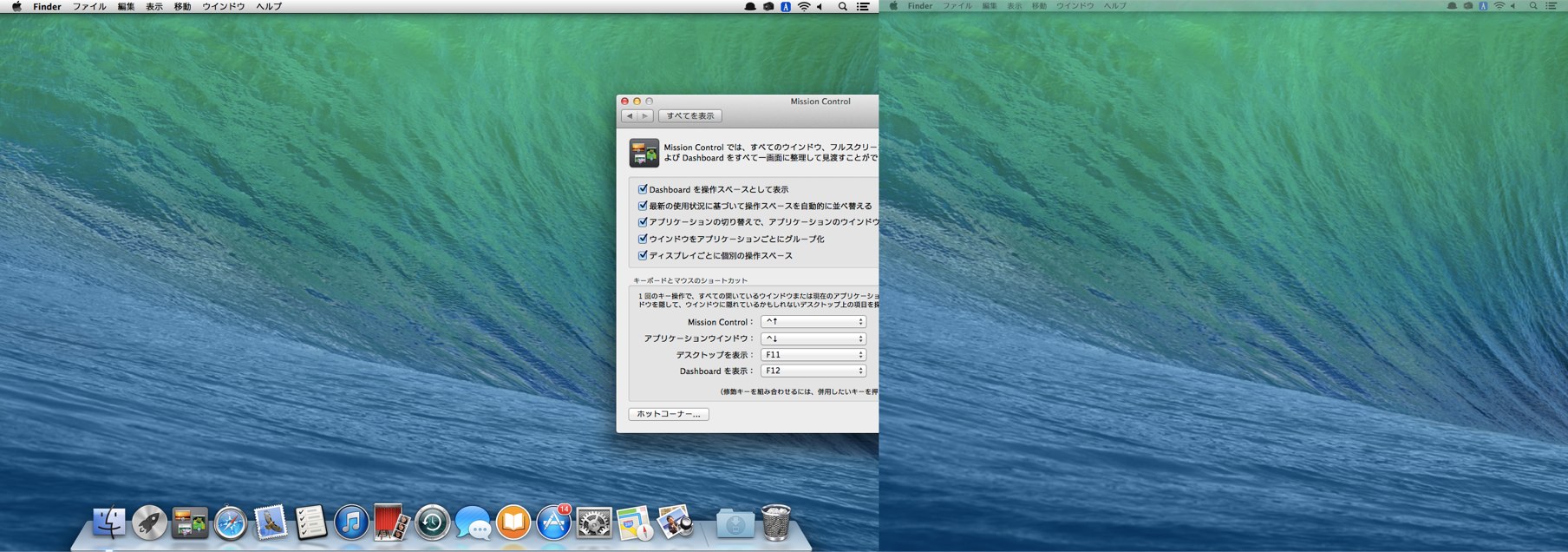The height and width of the screenshot is (552, 1568).
Task: Toggle 'ウインドウをアプリケーションごとにグループ化' checkbox
Action: (x=643, y=239)
